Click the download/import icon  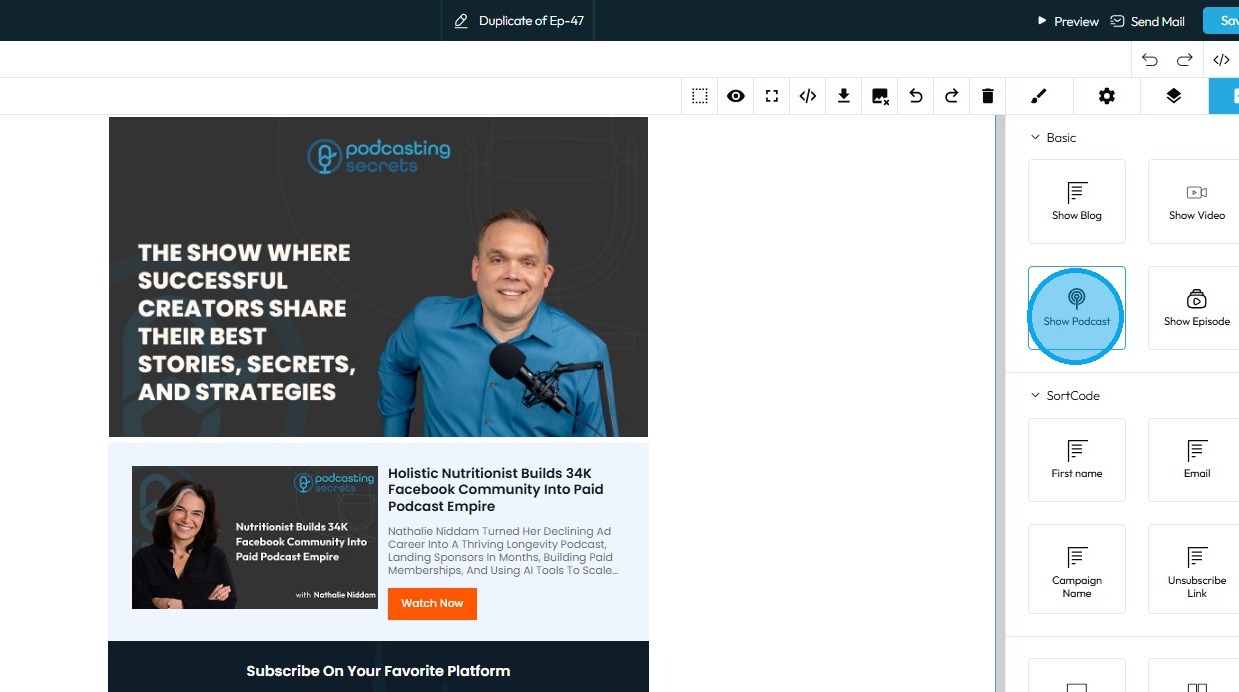pos(844,96)
